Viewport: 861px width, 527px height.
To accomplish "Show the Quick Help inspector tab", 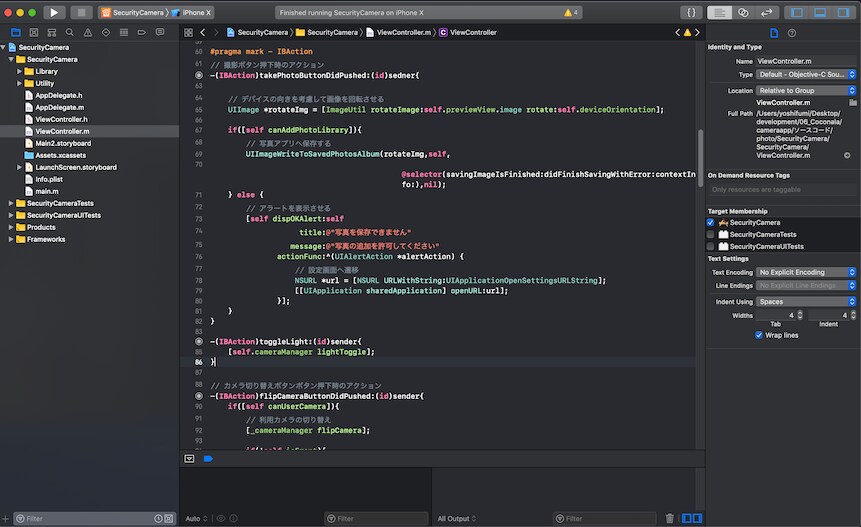I will point(792,33).
